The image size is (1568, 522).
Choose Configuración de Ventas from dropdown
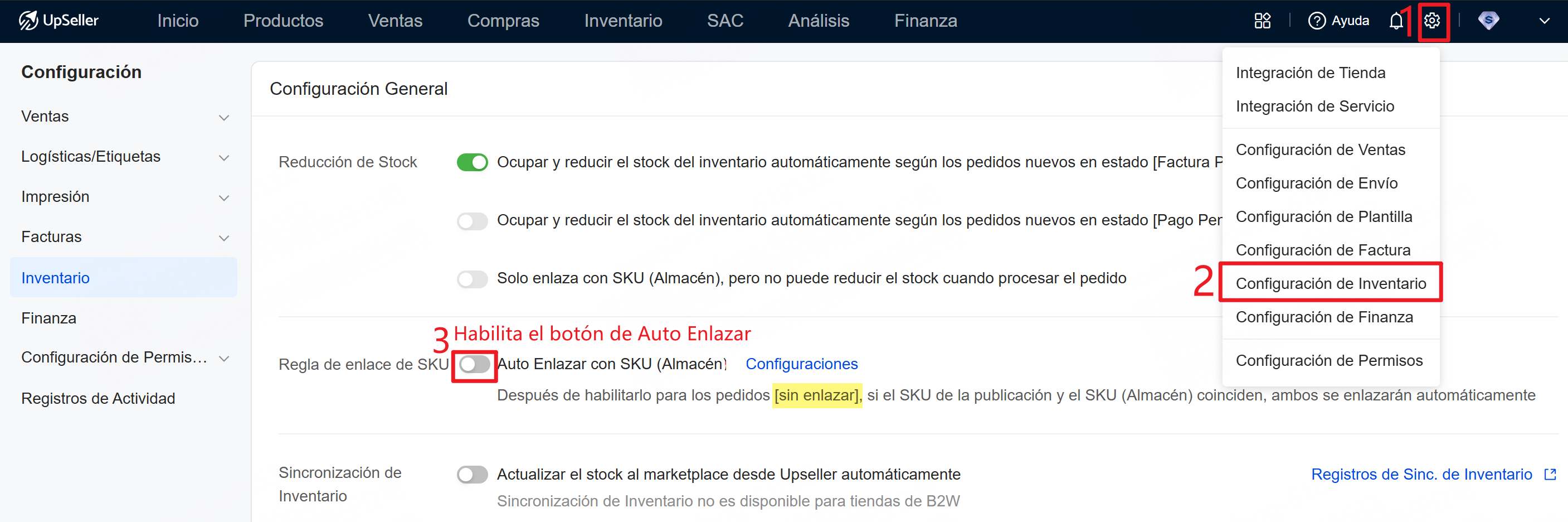1319,150
